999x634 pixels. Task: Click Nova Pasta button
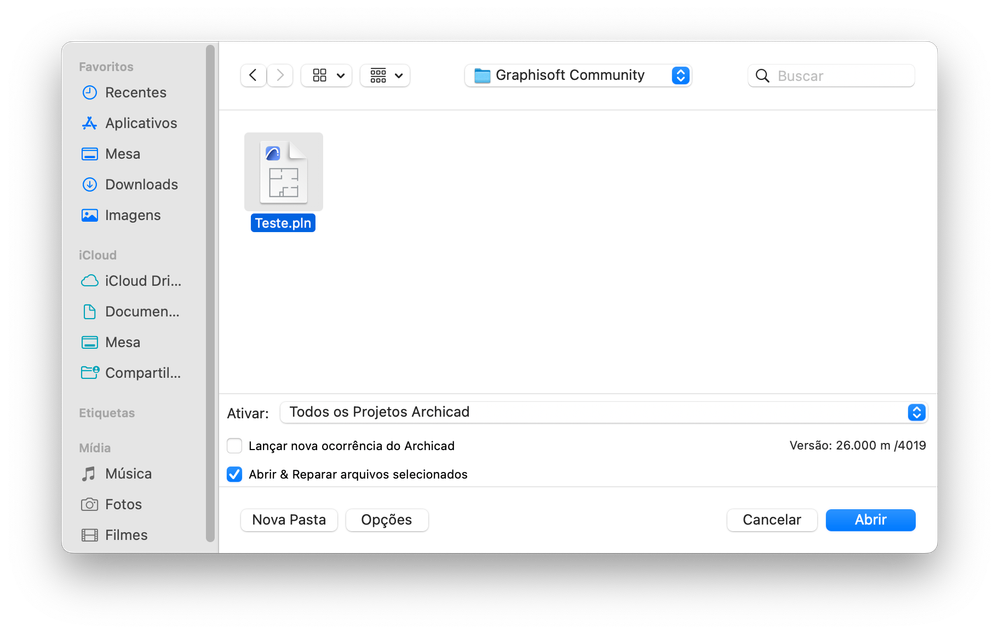click(x=289, y=520)
